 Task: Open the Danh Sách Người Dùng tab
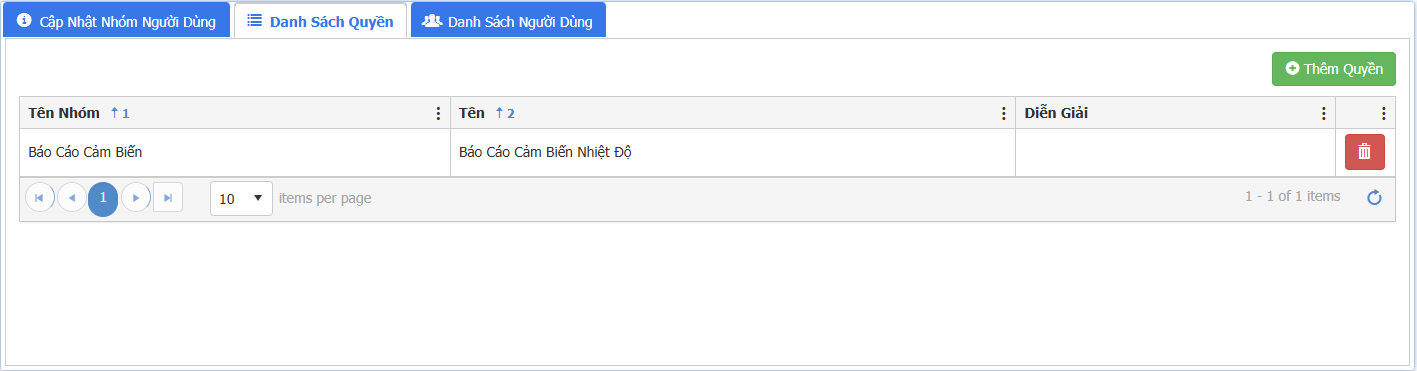pos(508,21)
